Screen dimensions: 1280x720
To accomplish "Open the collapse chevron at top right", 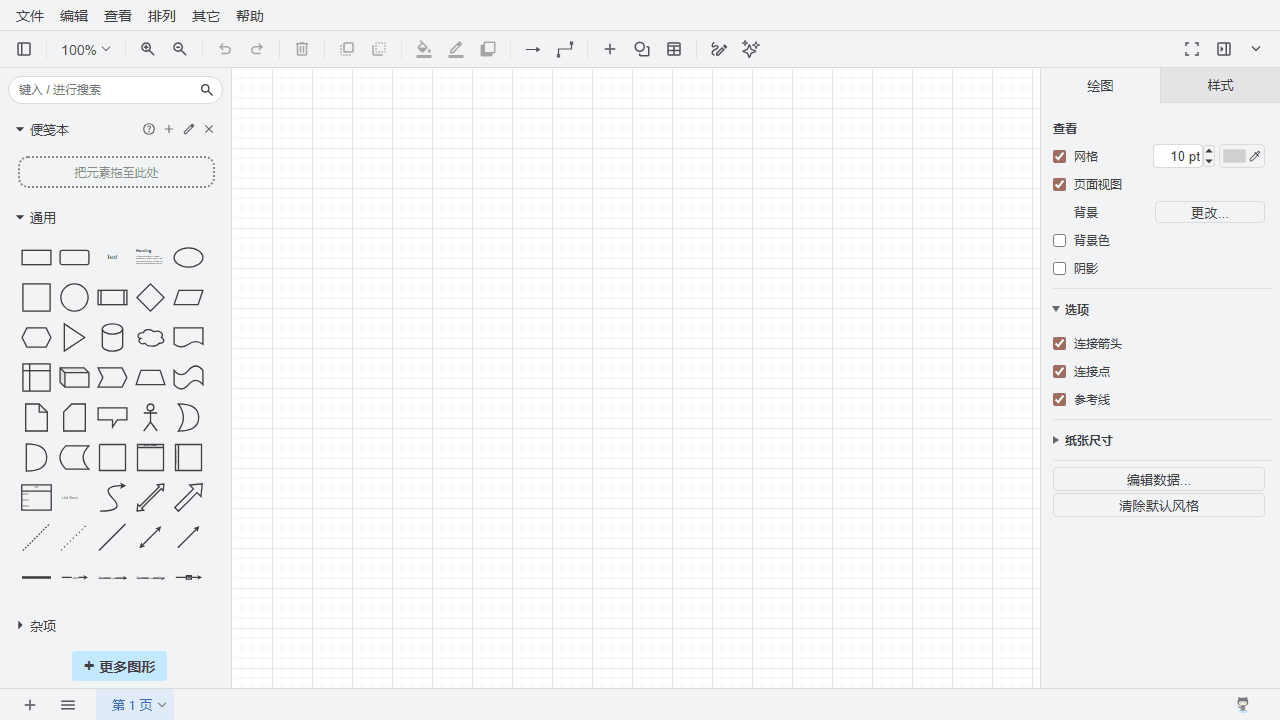I will click(1256, 49).
